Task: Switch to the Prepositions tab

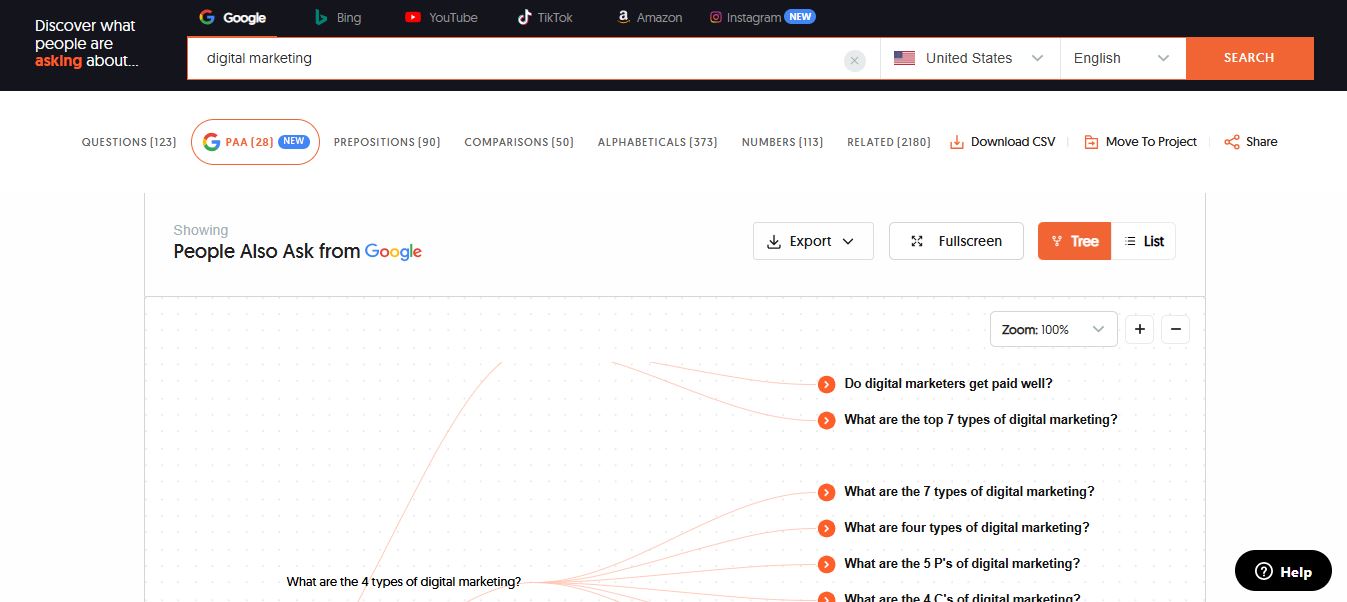Action: click(x=386, y=142)
